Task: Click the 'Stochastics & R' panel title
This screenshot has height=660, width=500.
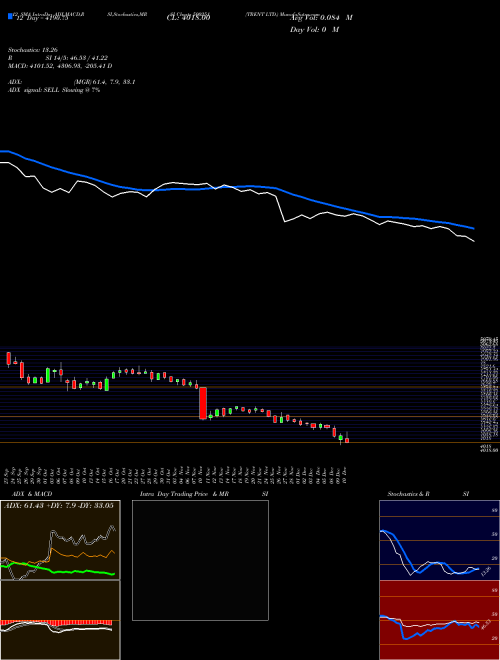Action: [408, 494]
